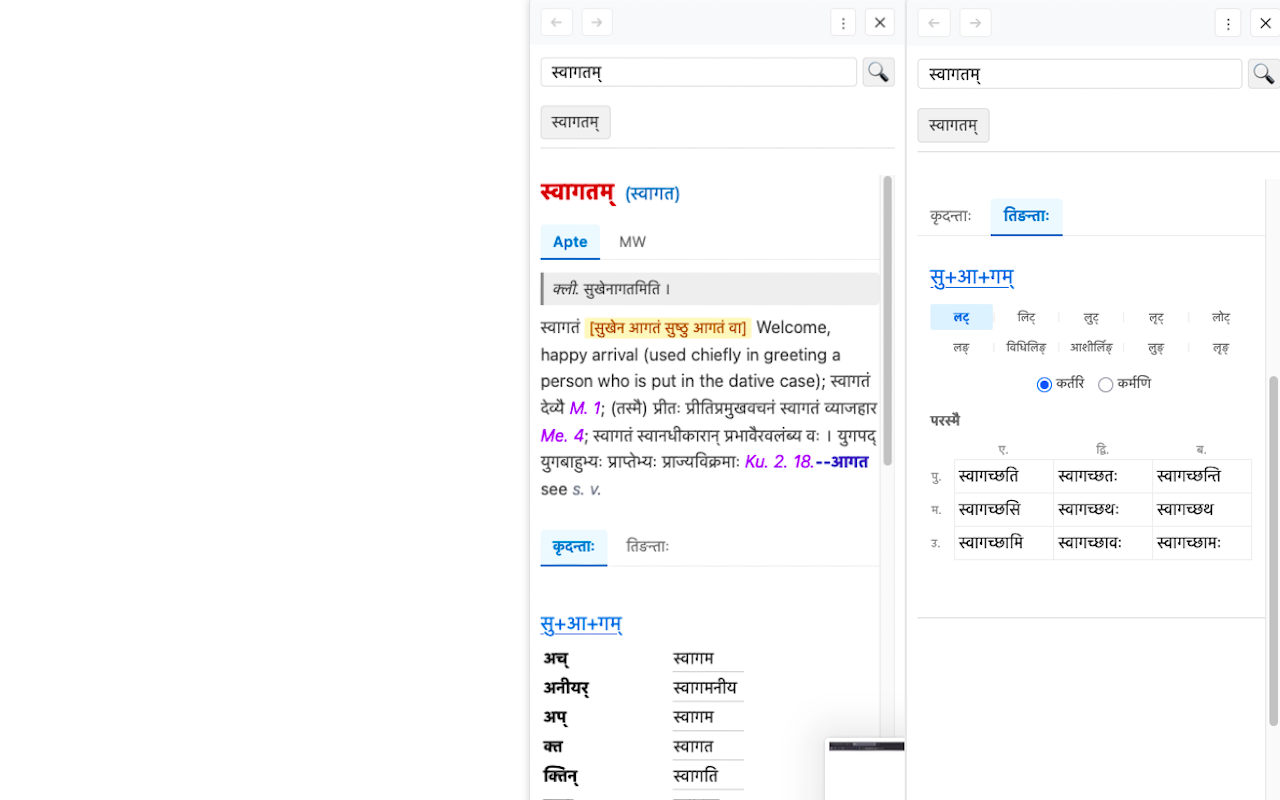This screenshot has height=800, width=1280.
Task: Go back in the left dictionary panel
Action: (x=556, y=22)
